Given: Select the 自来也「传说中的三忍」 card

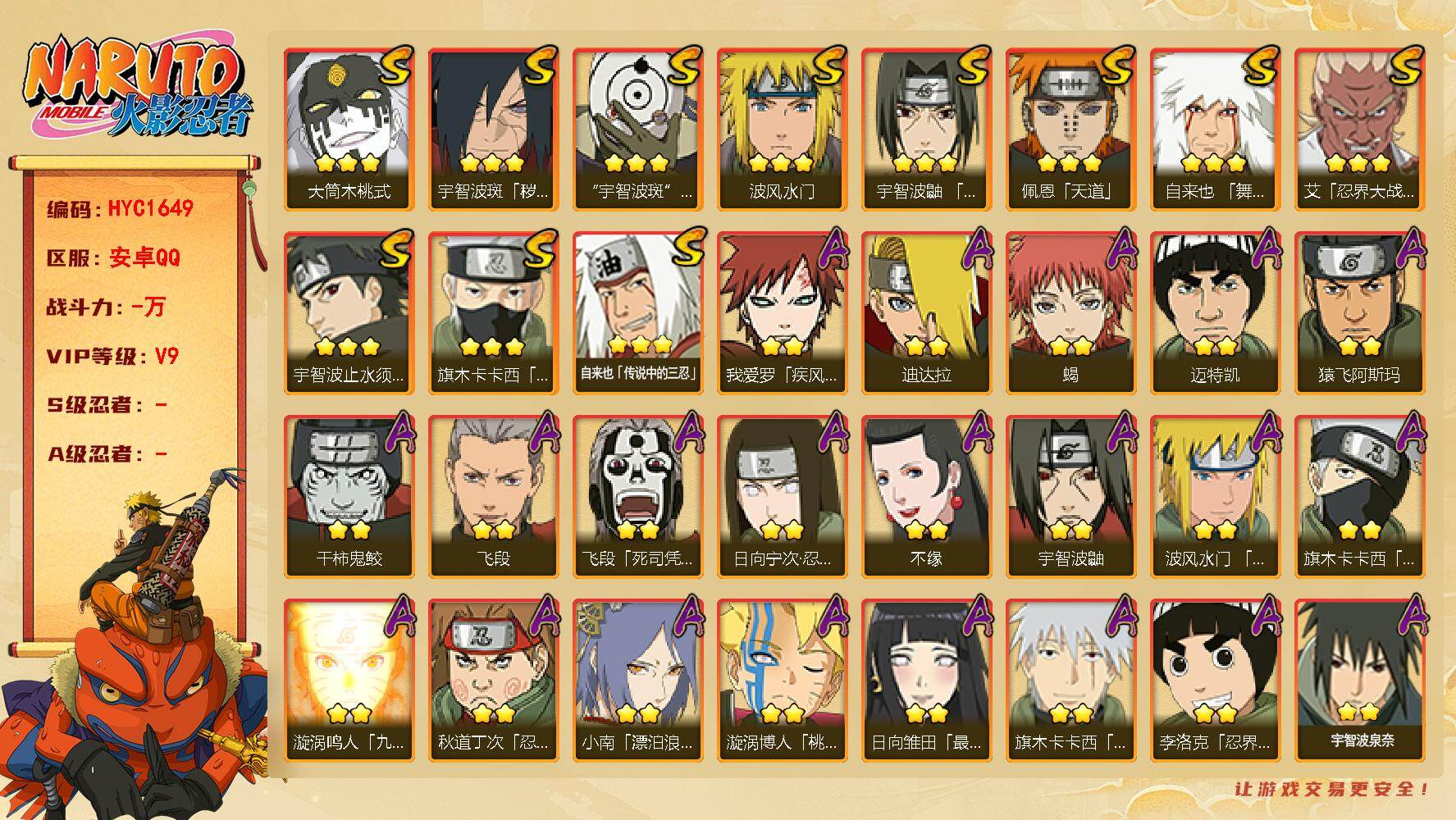Looking at the screenshot, I should [637, 312].
